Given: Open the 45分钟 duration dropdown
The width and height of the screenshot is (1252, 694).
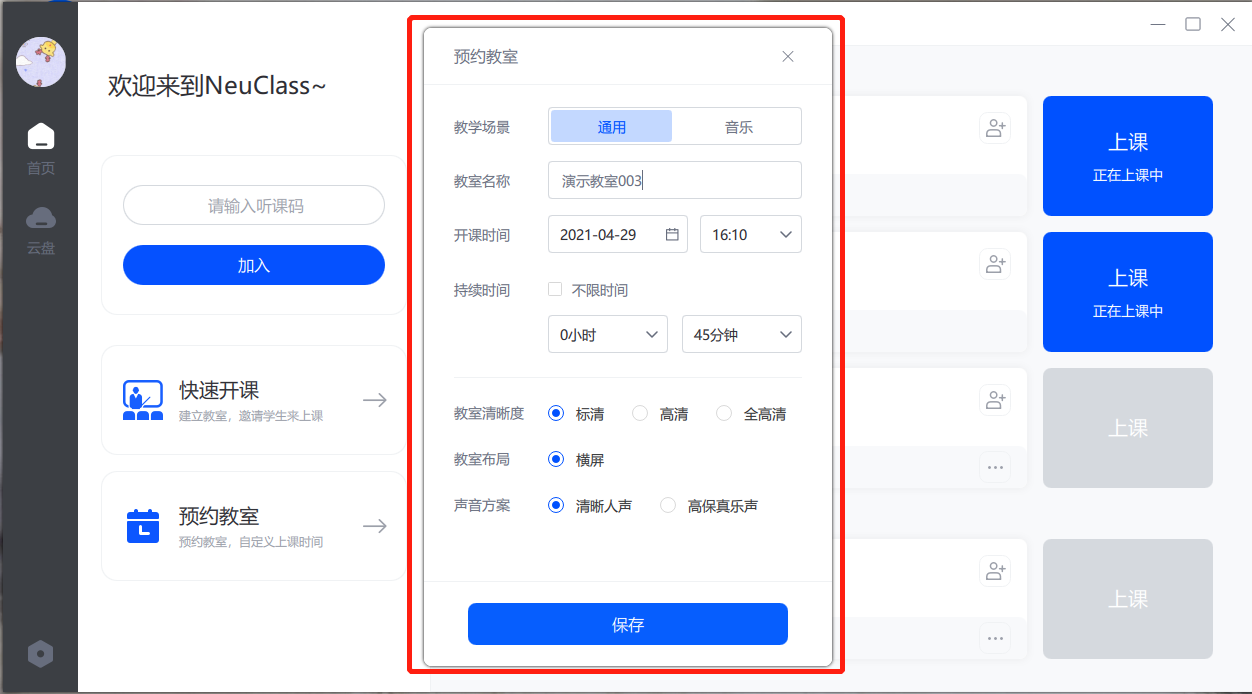Looking at the screenshot, I should tap(742, 334).
